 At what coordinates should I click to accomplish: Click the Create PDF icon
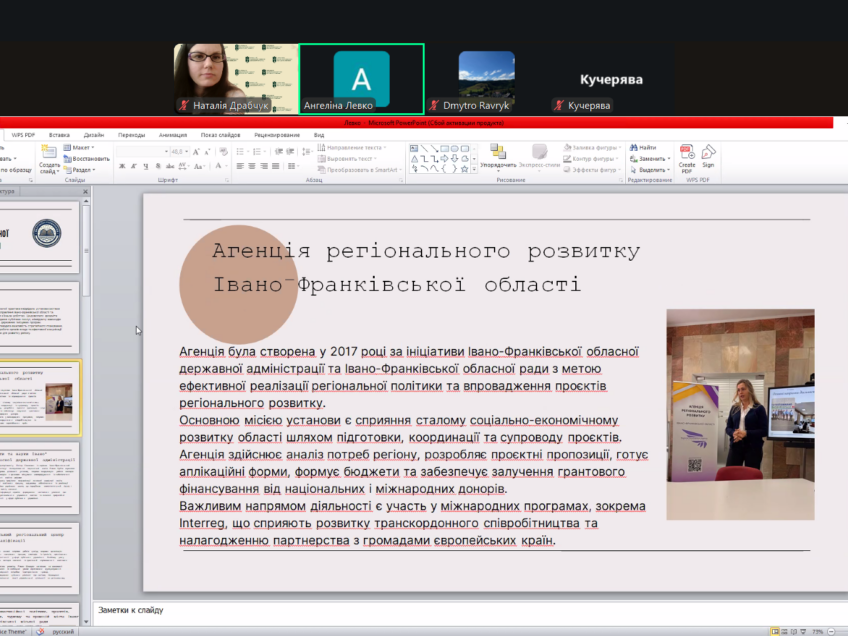click(687, 153)
